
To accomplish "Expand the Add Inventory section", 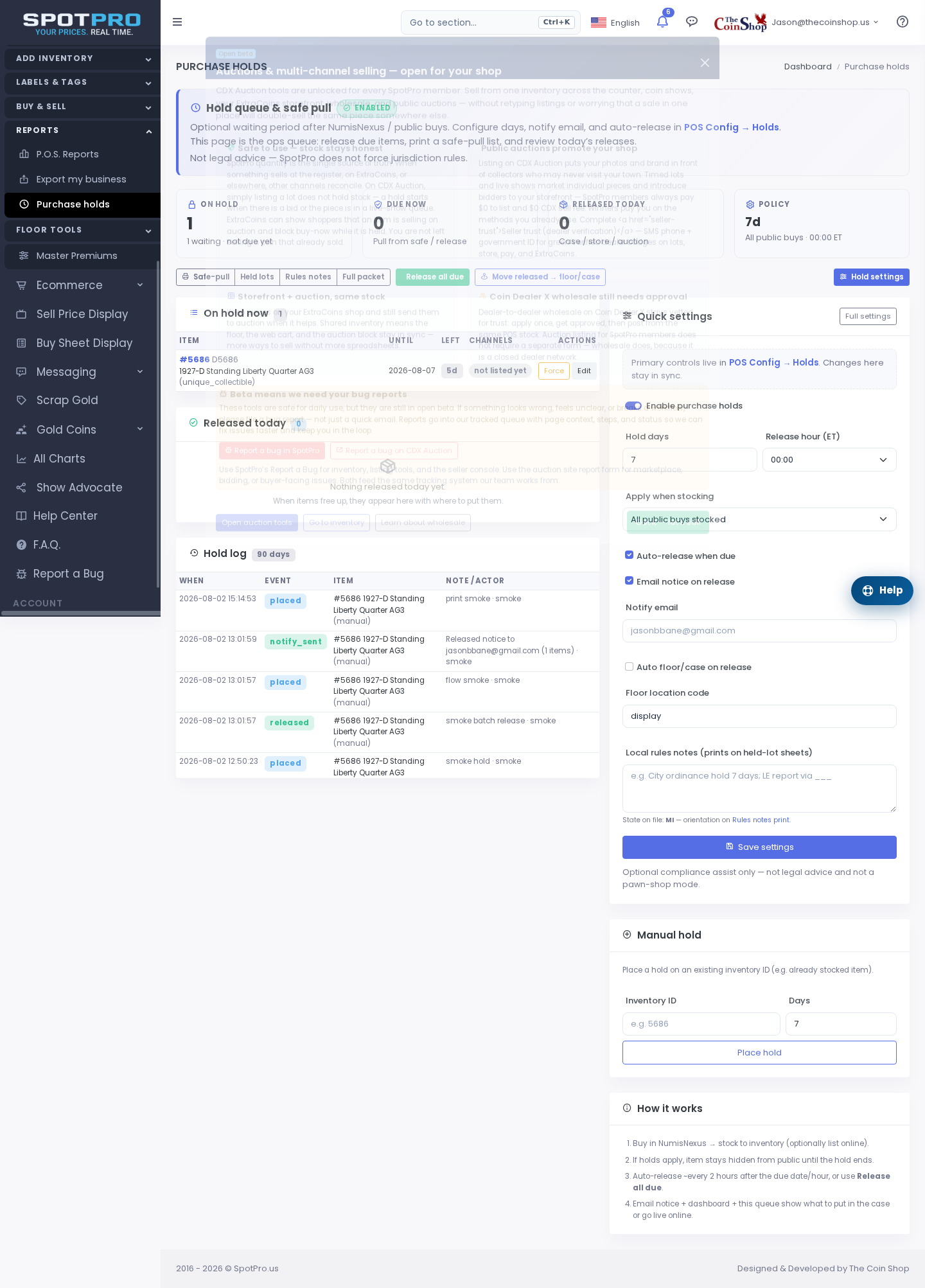I will click(x=82, y=58).
